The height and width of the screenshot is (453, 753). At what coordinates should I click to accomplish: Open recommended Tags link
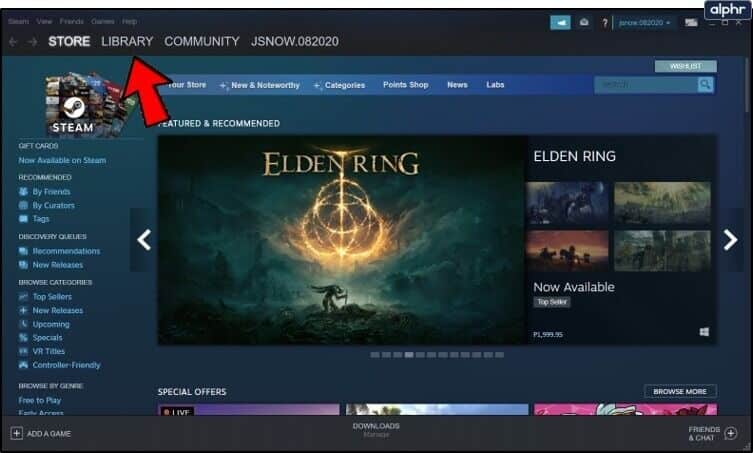pos(41,219)
